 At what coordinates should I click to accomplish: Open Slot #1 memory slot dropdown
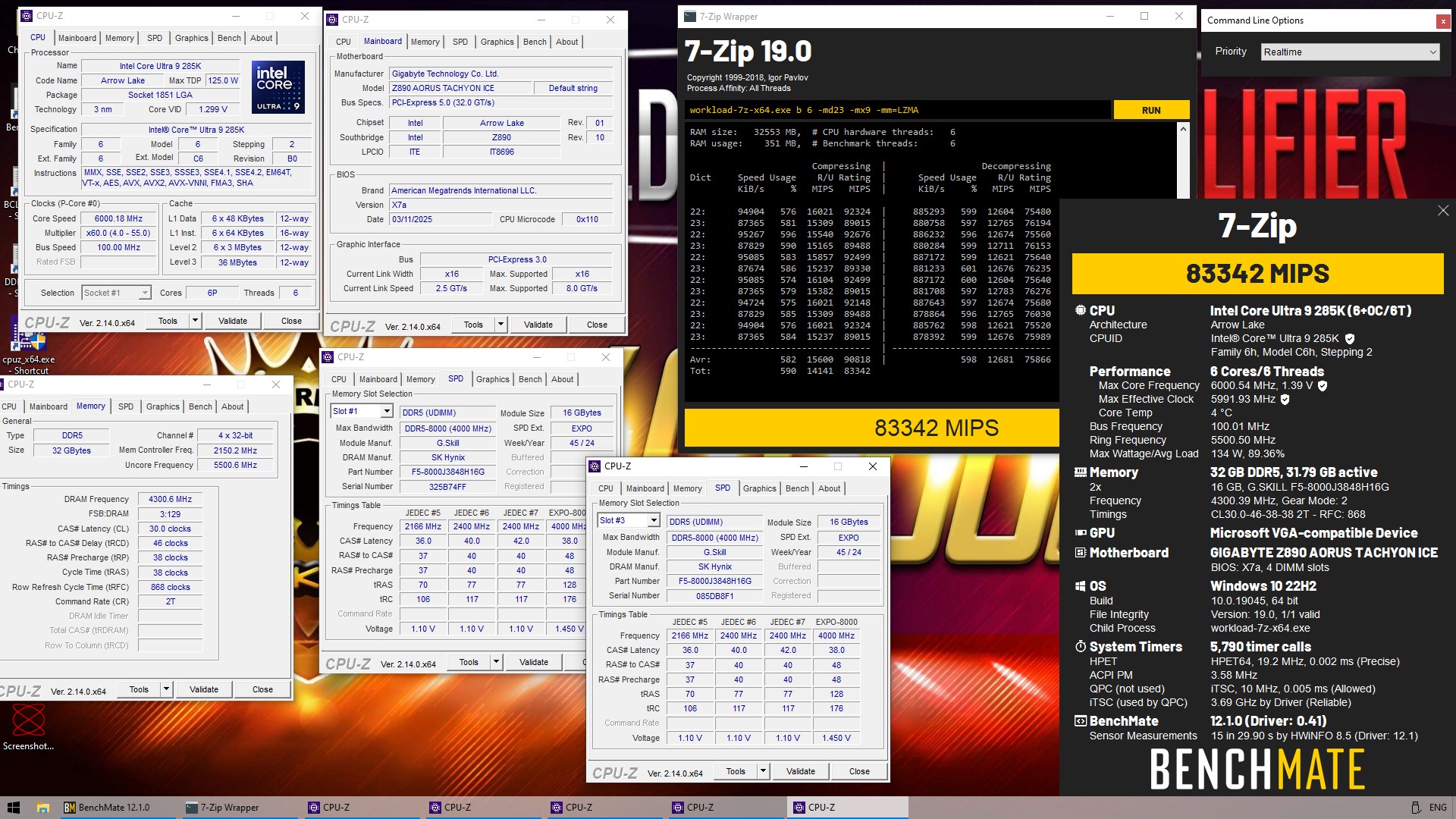[362, 412]
